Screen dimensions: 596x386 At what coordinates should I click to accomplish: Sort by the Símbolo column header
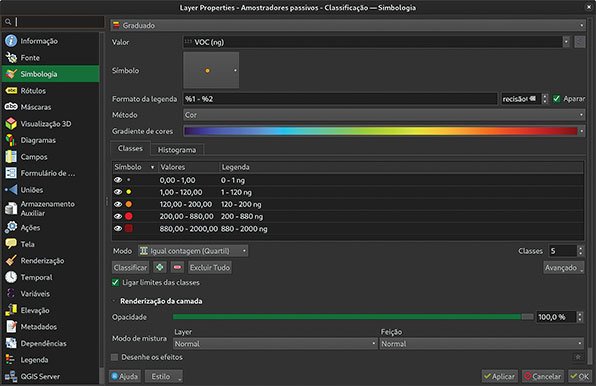point(135,167)
